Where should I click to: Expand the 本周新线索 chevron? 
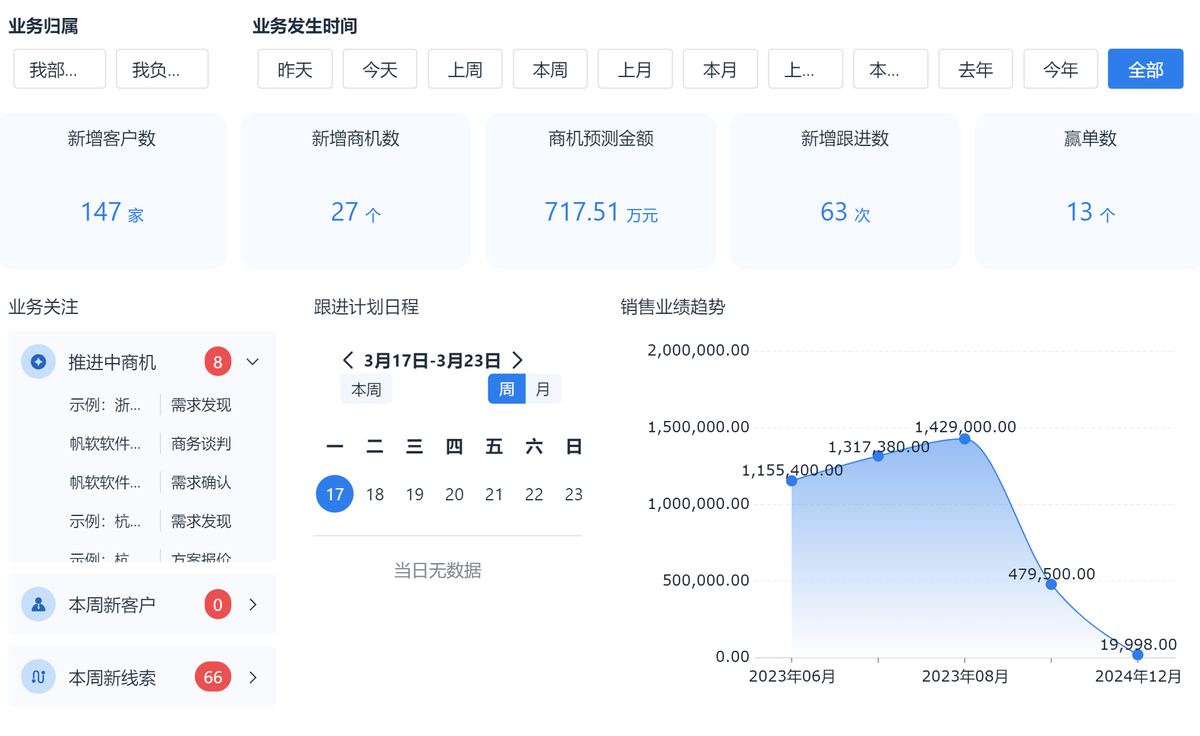click(253, 677)
